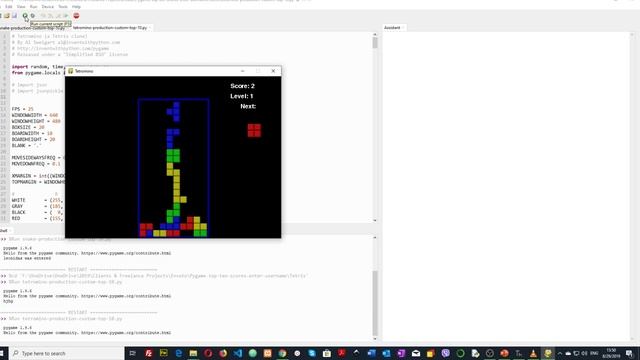Click the 'Next:' label in the game

click(x=248, y=106)
